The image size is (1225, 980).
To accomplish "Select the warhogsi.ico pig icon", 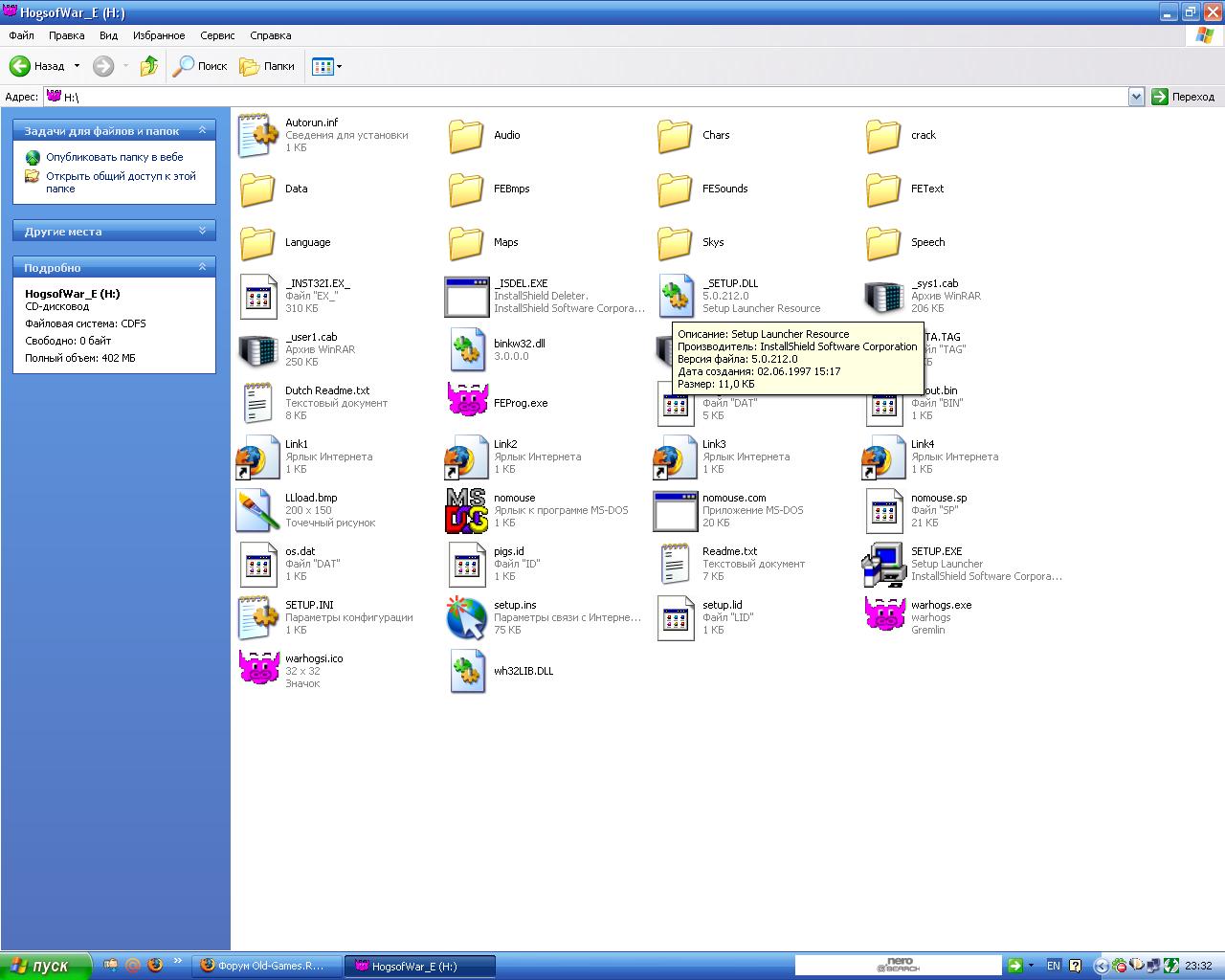I will coord(258,668).
